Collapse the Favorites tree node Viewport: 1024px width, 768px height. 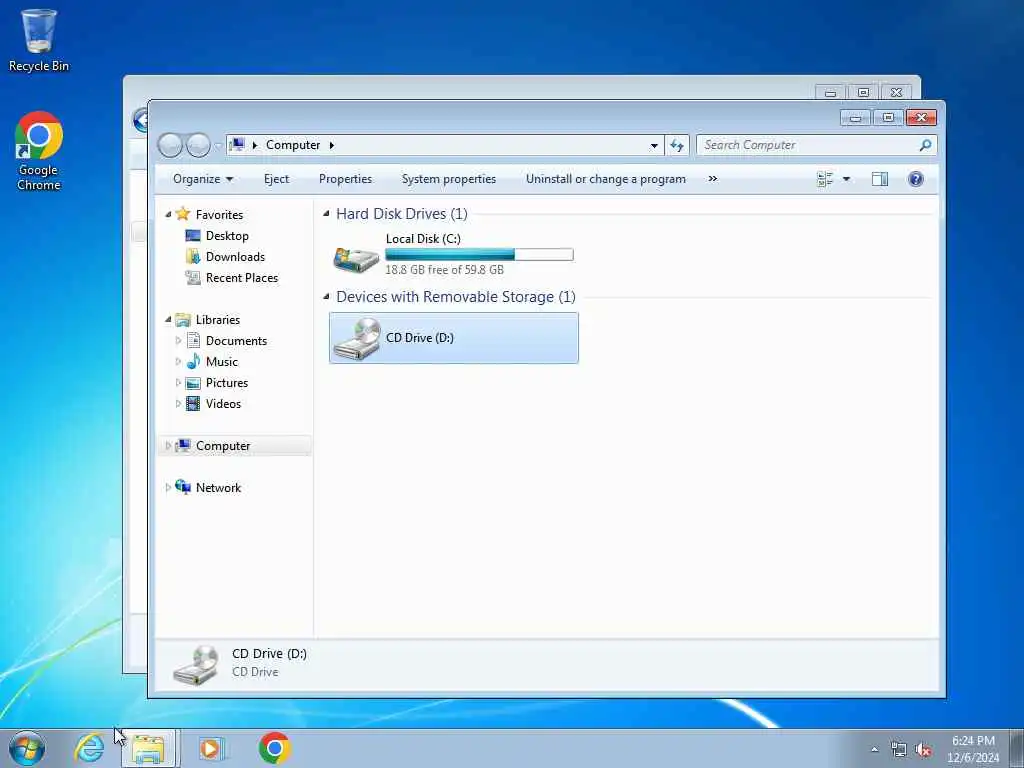coord(168,214)
